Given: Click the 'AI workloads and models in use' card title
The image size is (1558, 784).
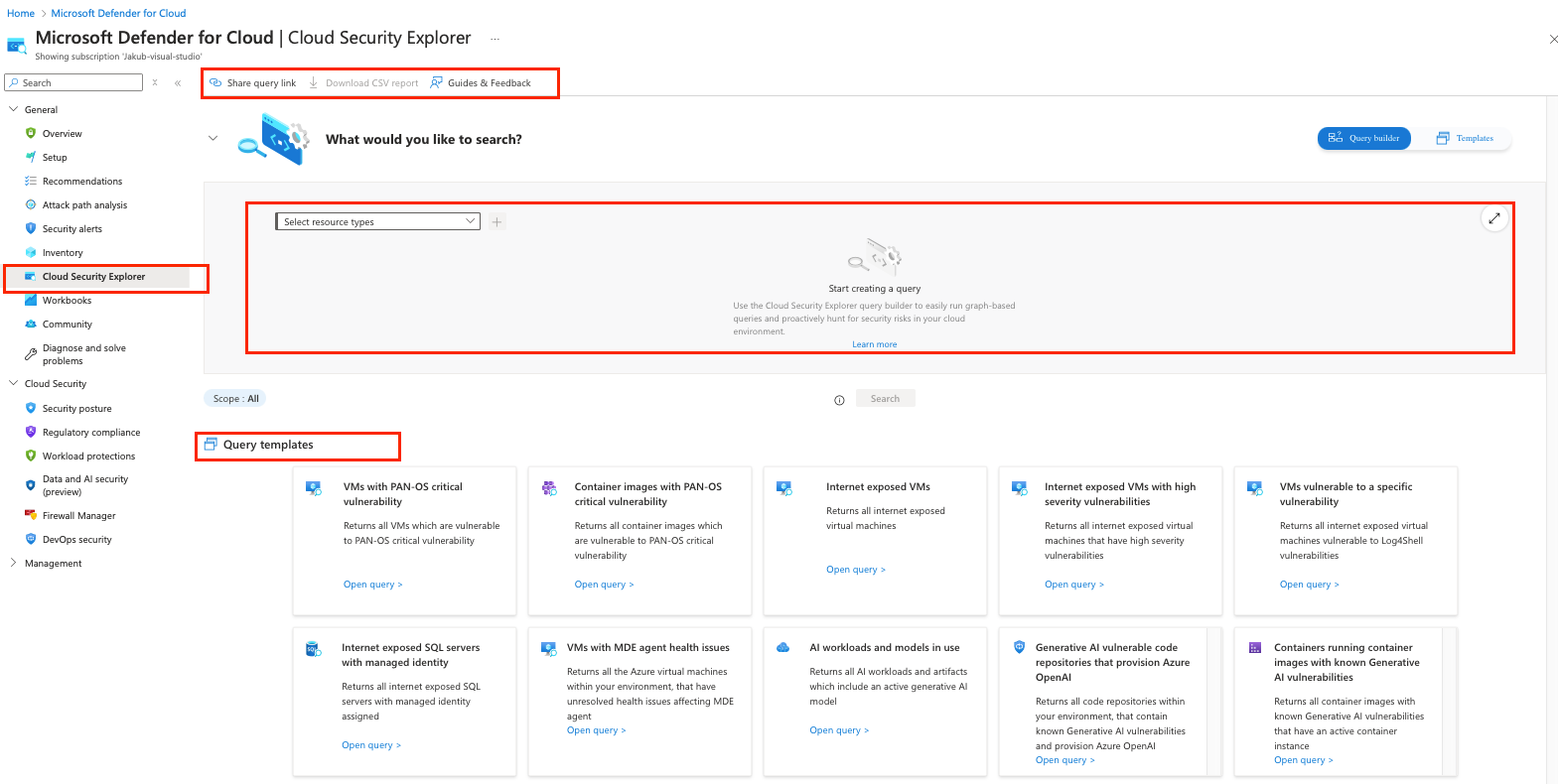Looking at the screenshot, I should click(884, 648).
